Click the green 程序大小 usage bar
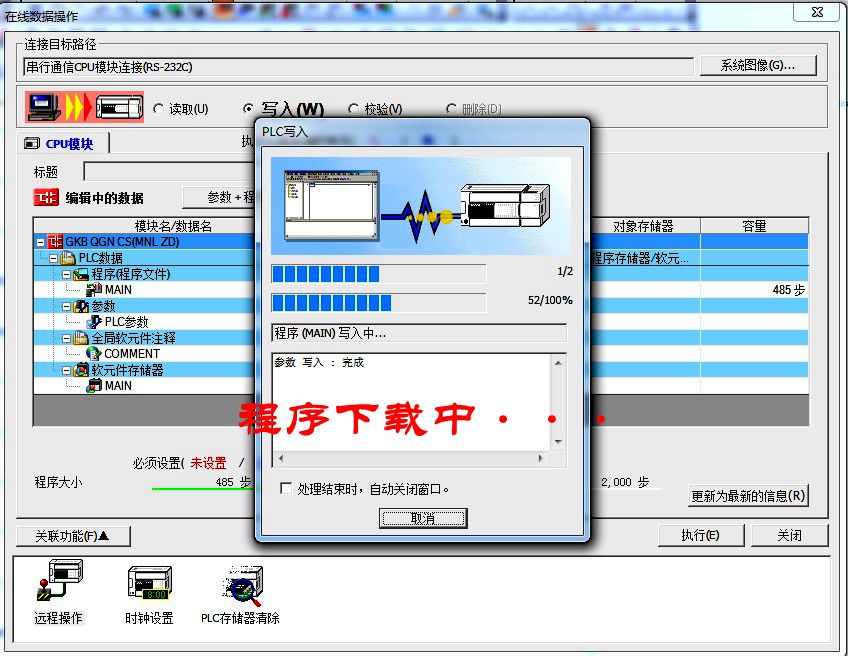Screen dimensions: 848x656 pos(201,489)
